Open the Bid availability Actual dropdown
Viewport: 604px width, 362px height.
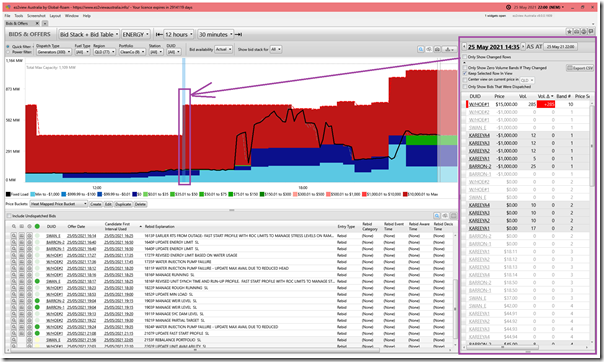(x=223, y=49)
